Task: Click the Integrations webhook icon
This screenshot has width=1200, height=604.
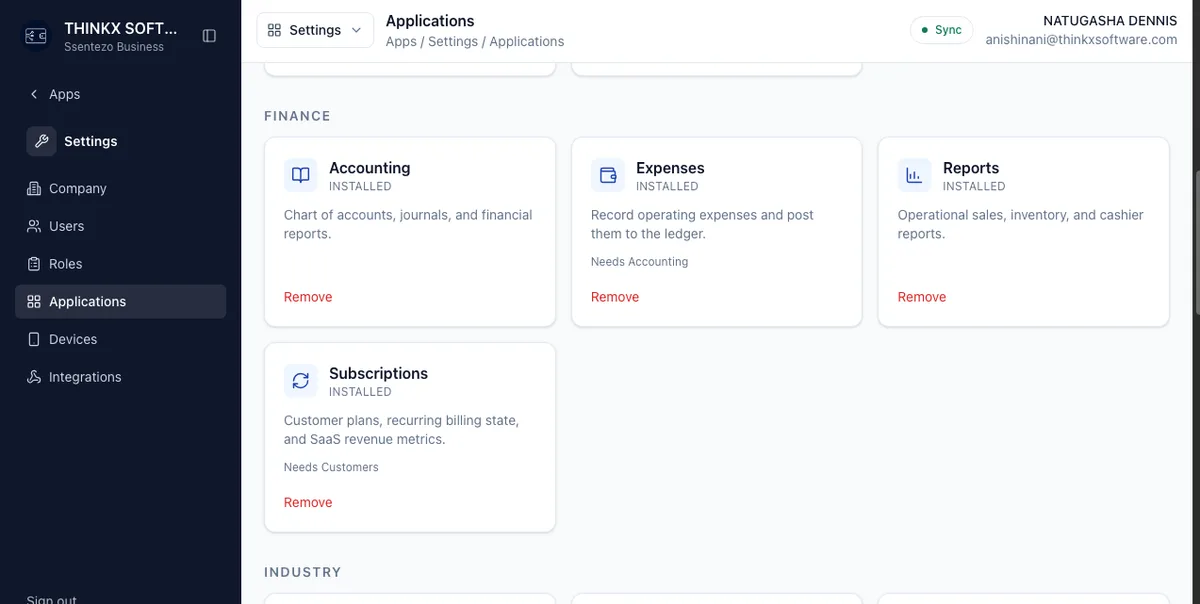Action: pyautogui.click(x=34, y=377)
